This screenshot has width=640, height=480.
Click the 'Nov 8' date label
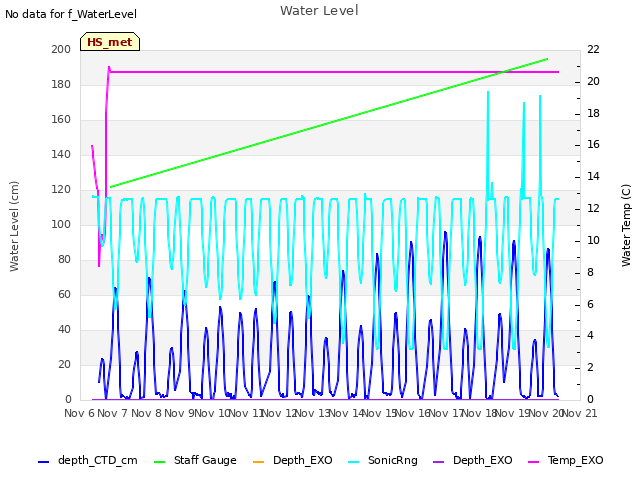click(x=146, y=413)
